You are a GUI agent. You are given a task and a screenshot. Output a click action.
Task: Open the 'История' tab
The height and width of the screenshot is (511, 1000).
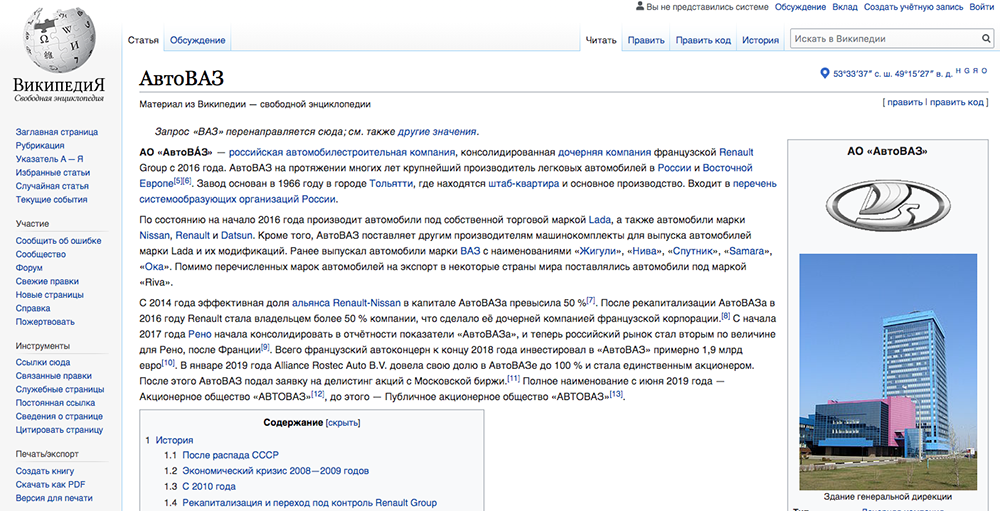coord(760,41)
